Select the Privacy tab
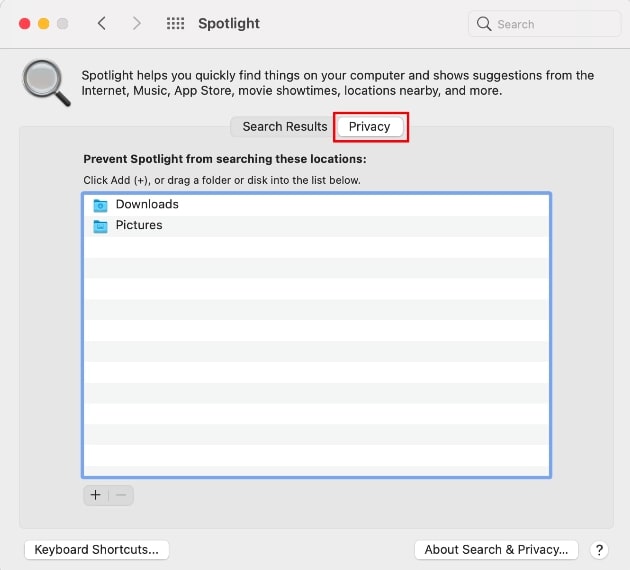Screen dimensions: 630x570 coord(370,127)
